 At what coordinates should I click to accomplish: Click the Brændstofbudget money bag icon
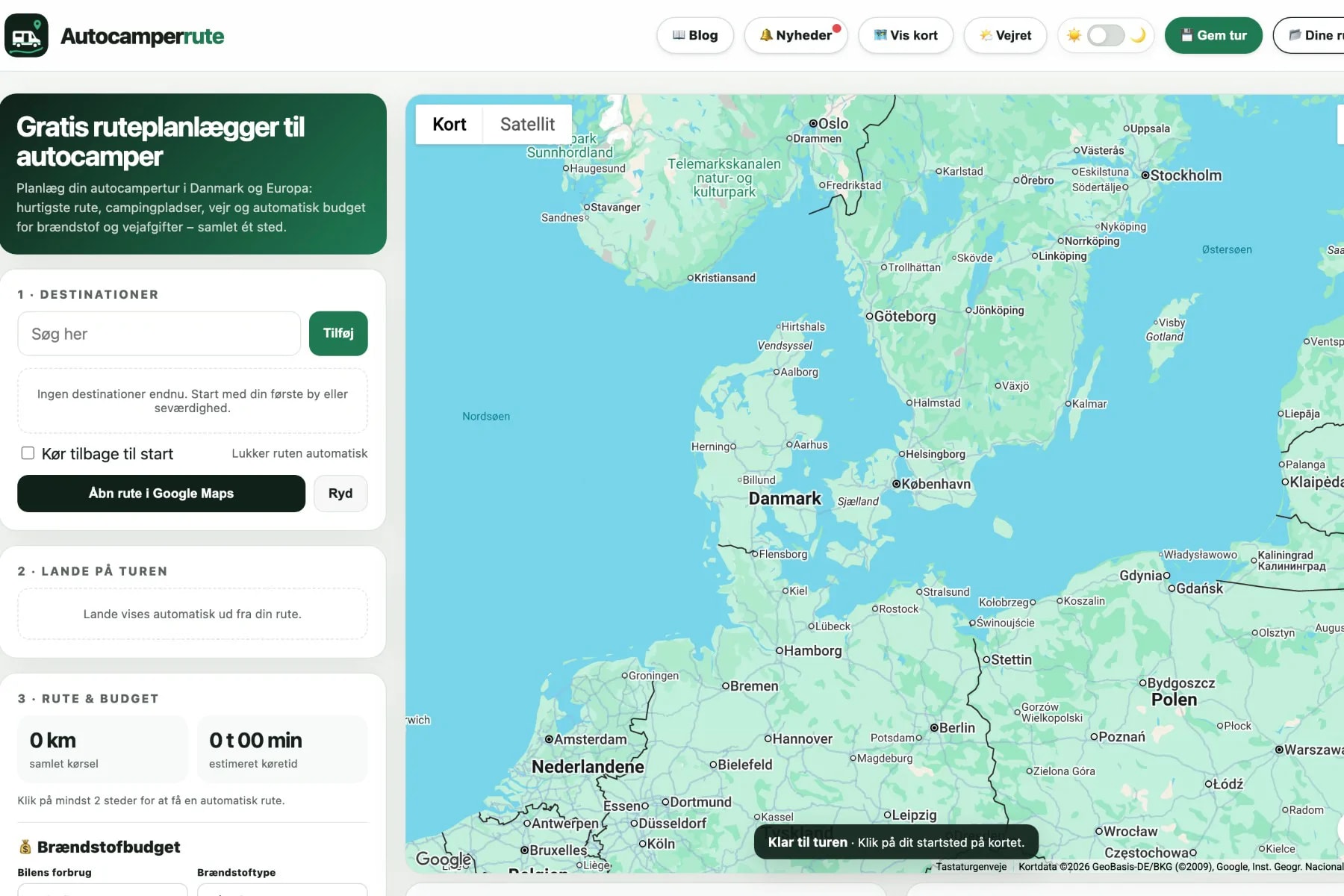[x=25, y=847]
